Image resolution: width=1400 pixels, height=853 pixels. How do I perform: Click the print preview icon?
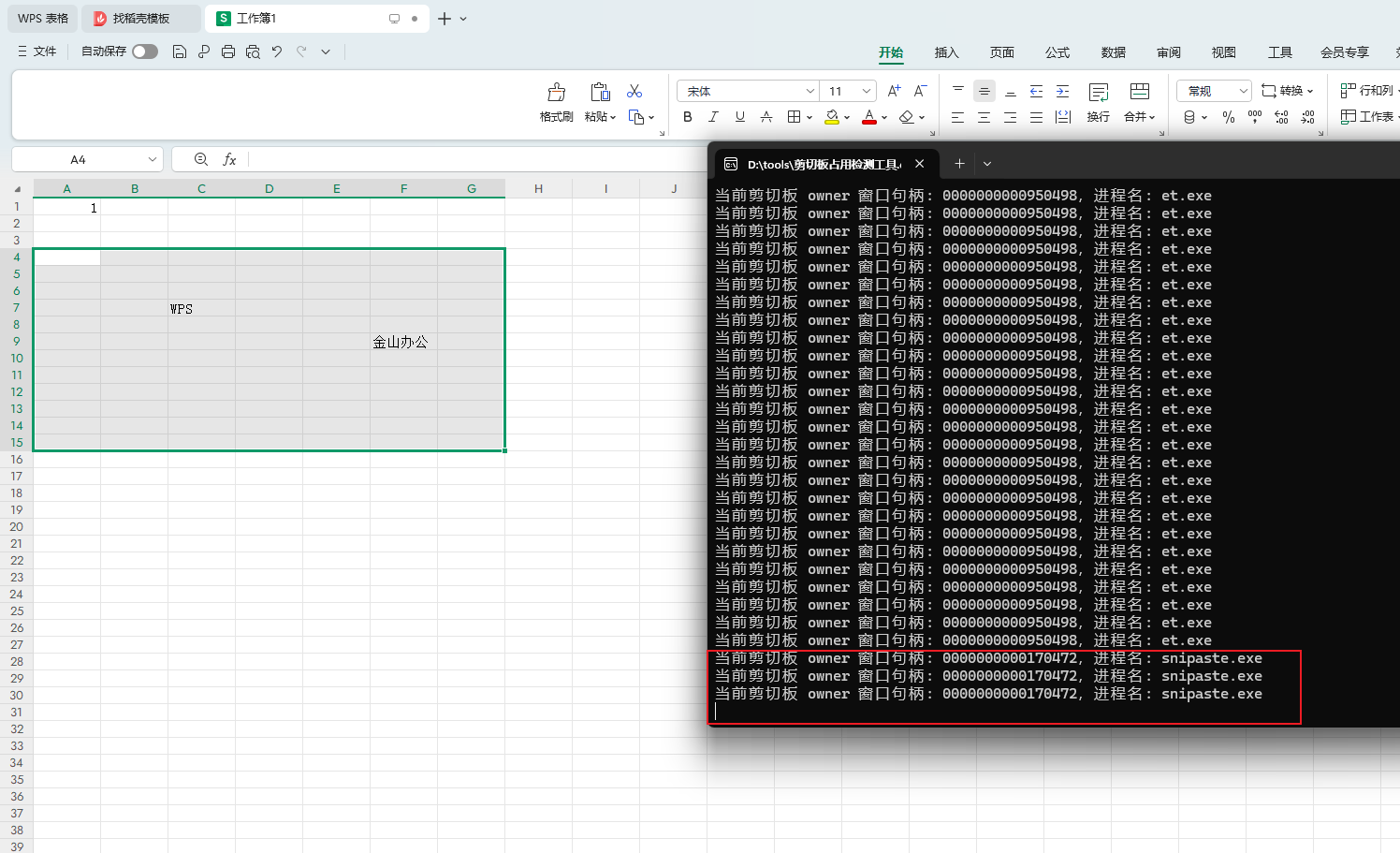[253, 51]
